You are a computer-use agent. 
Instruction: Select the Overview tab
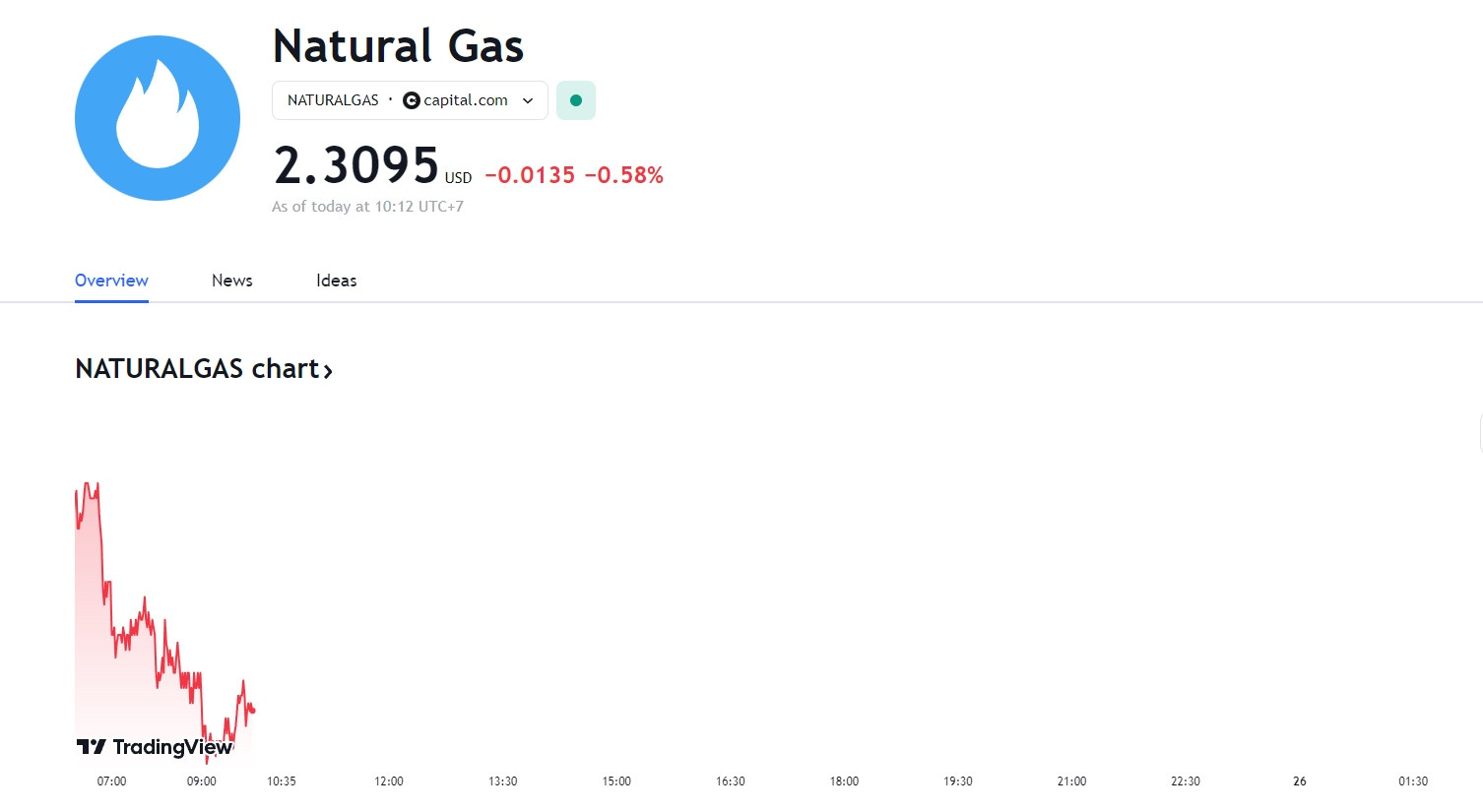111,281
